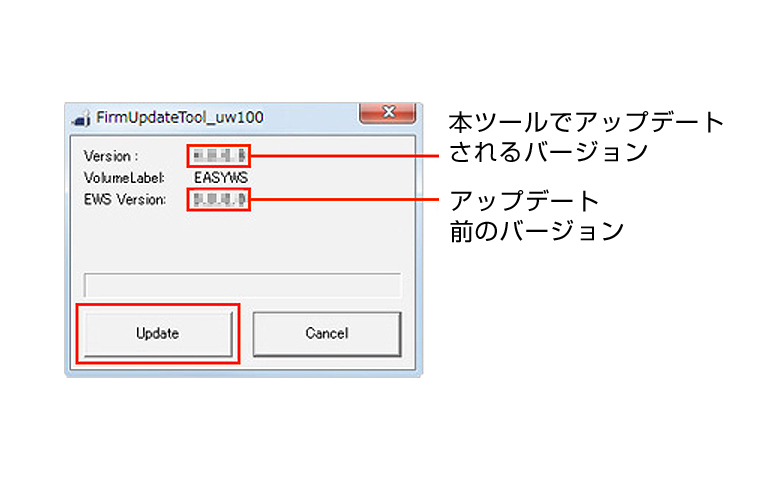Click the Cancel button
Screen dimensions: 776x480
[327, 334]
